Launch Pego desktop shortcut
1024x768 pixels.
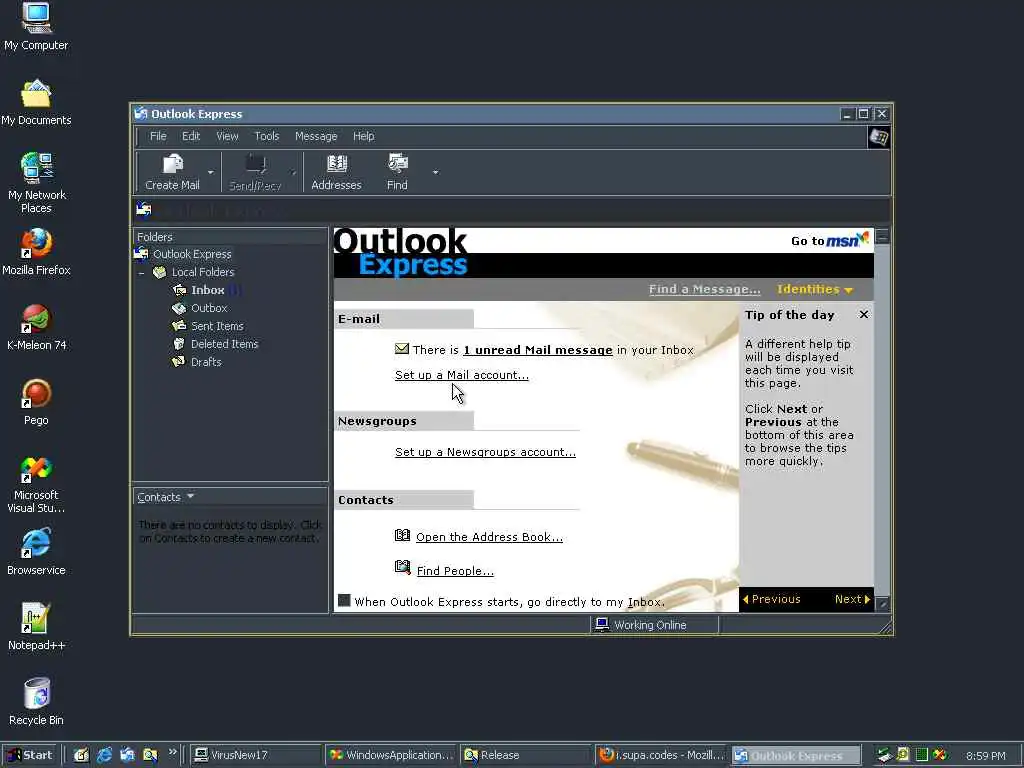[x=36, y=402]
